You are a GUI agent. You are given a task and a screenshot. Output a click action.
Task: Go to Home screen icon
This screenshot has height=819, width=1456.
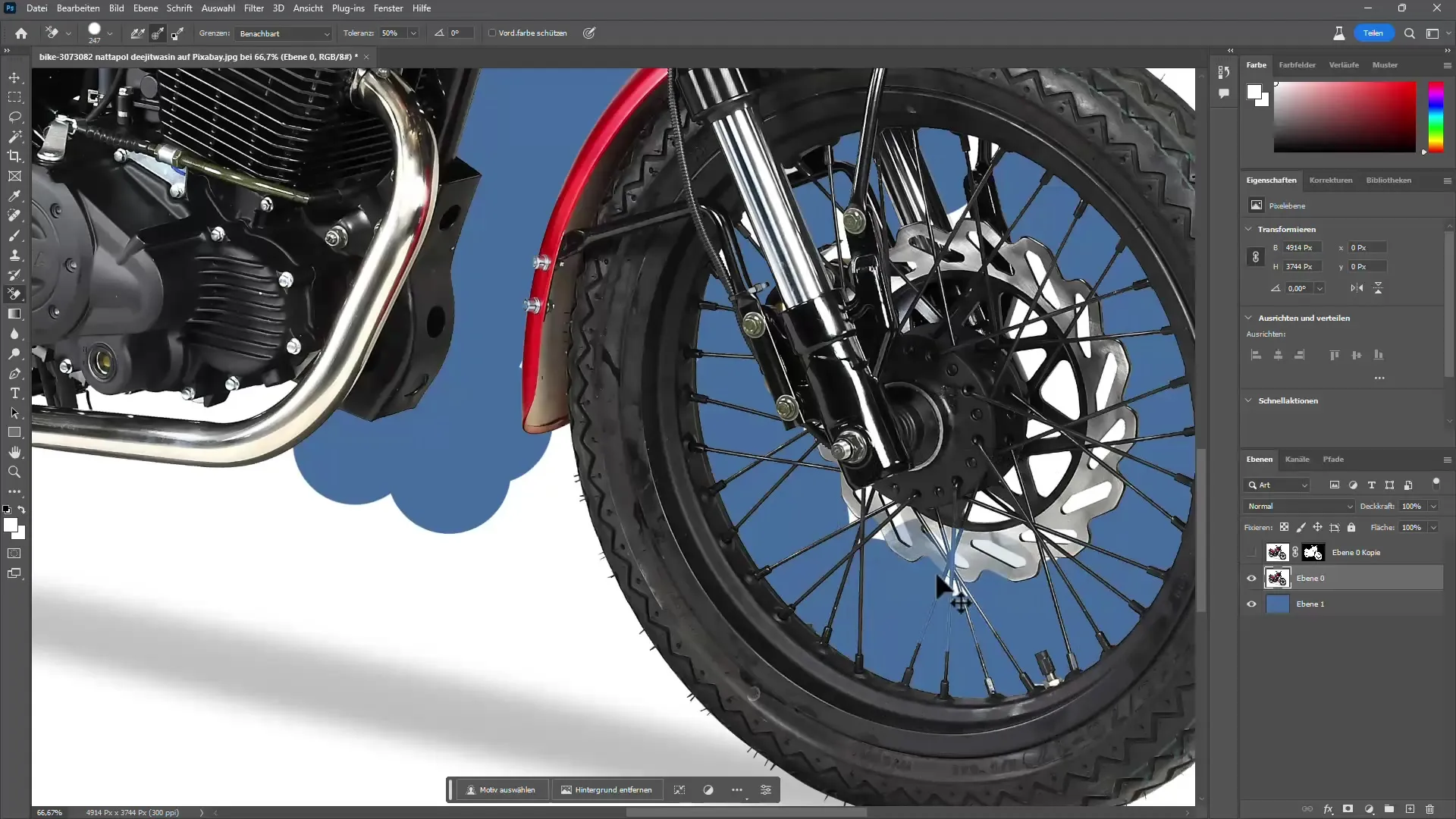click(x=21, y=33)
